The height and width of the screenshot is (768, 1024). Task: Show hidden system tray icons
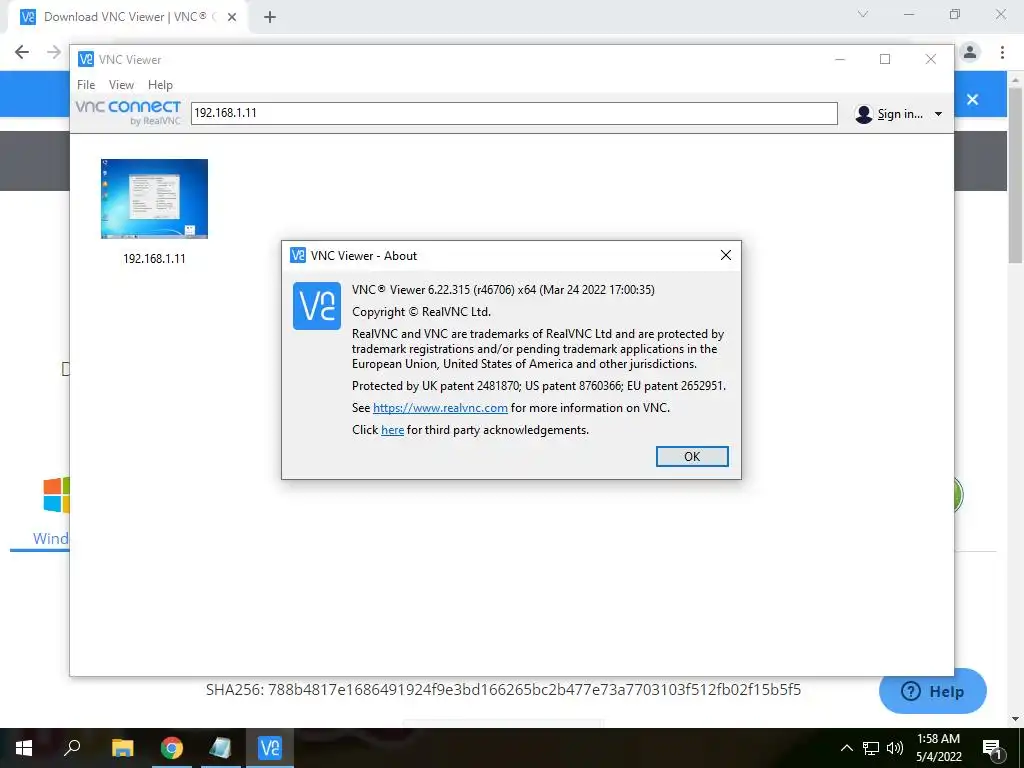(x=847, y=748)
